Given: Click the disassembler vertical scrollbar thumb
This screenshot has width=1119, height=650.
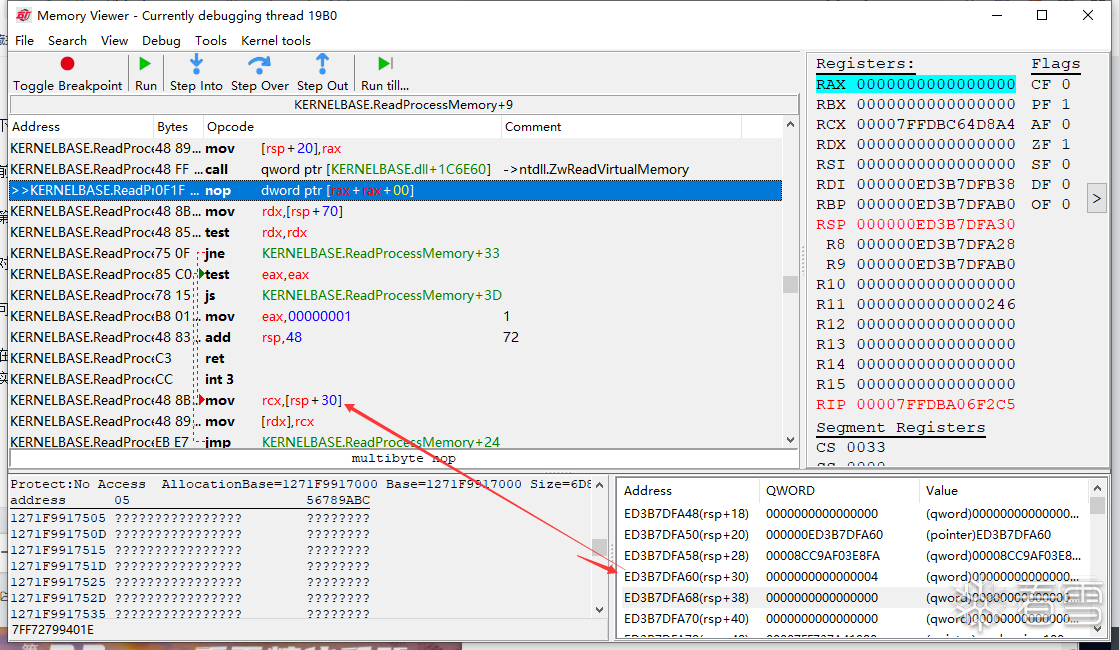Looking at the screenshot, I should 790,284.
